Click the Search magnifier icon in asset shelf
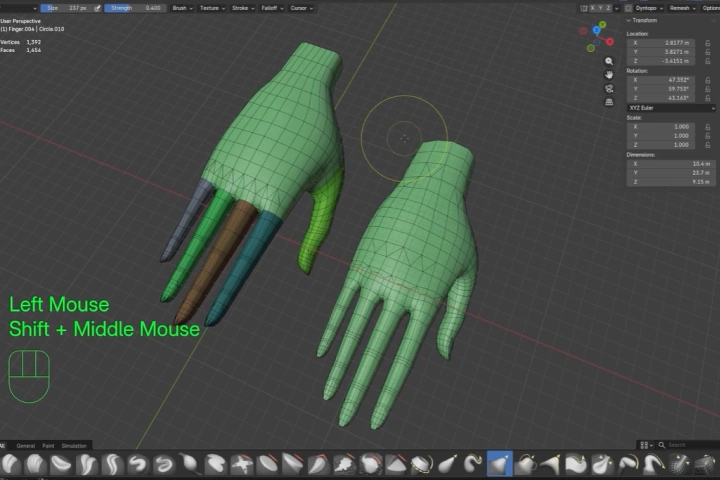This screenshot has height=480, width=720. [x=662, y=445]
